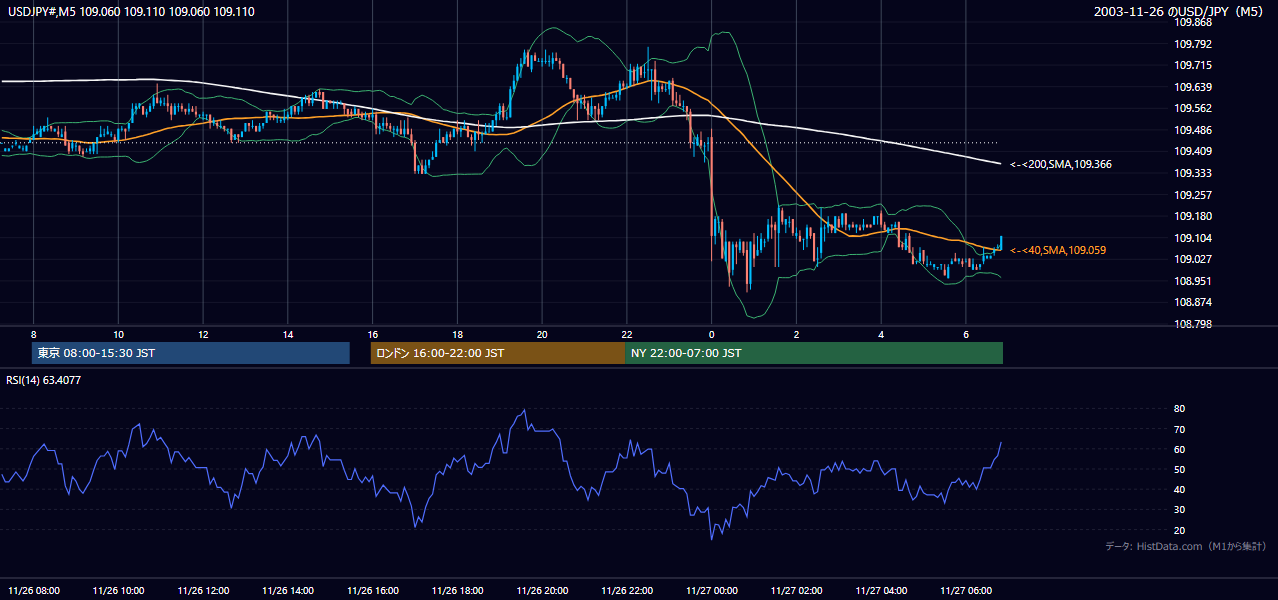1278x600 pixels.
Task: Click the 11/27 06:00 date axis label
Action: pyautogui.click(x=967, y=590)
